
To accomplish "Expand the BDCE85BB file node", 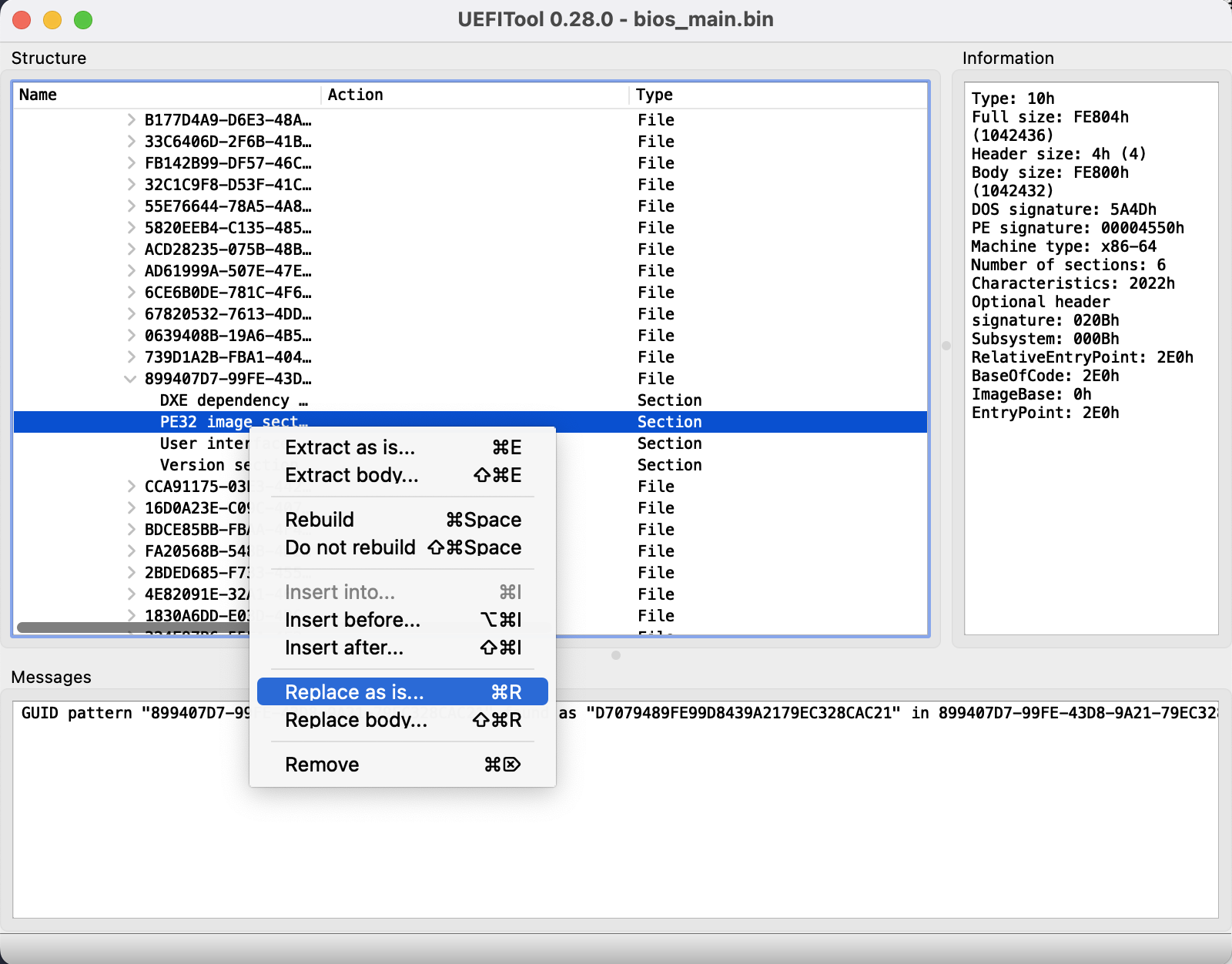I will (132, 529).
